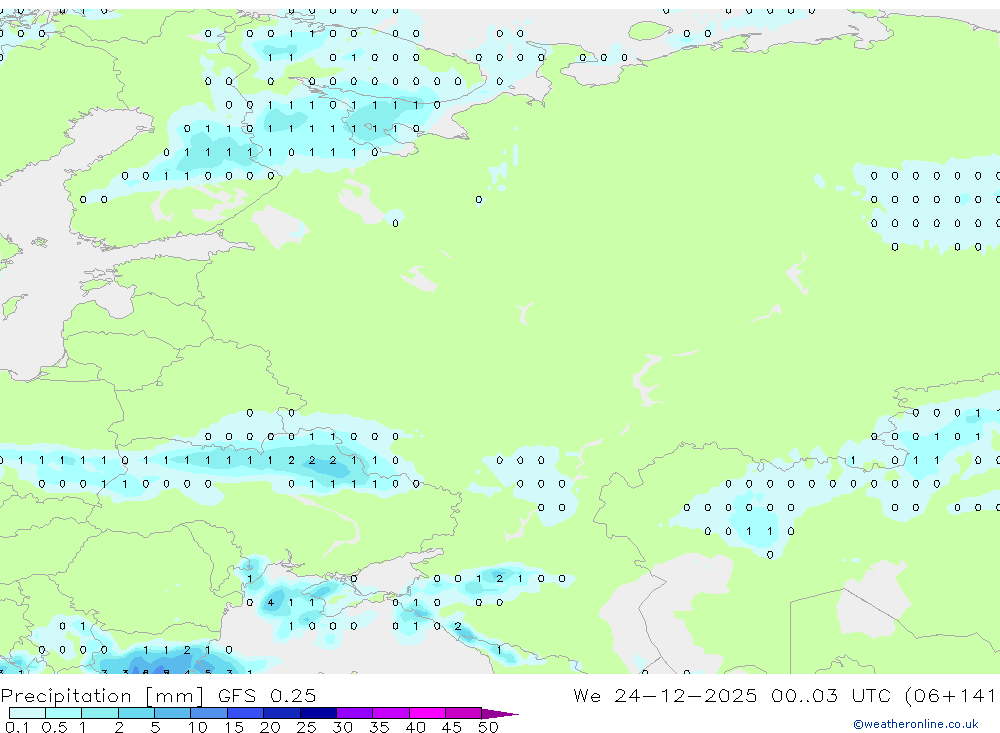Click the legend label "50"

(x=488, y=727)
